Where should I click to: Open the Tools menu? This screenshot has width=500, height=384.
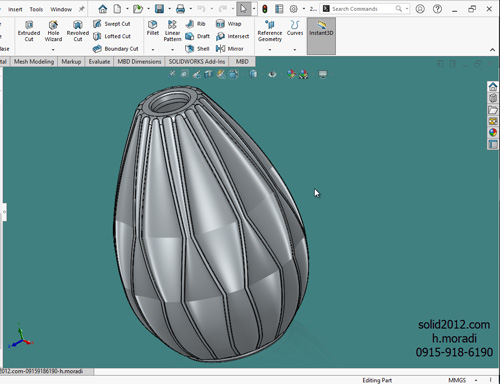[x=36, y=9]
